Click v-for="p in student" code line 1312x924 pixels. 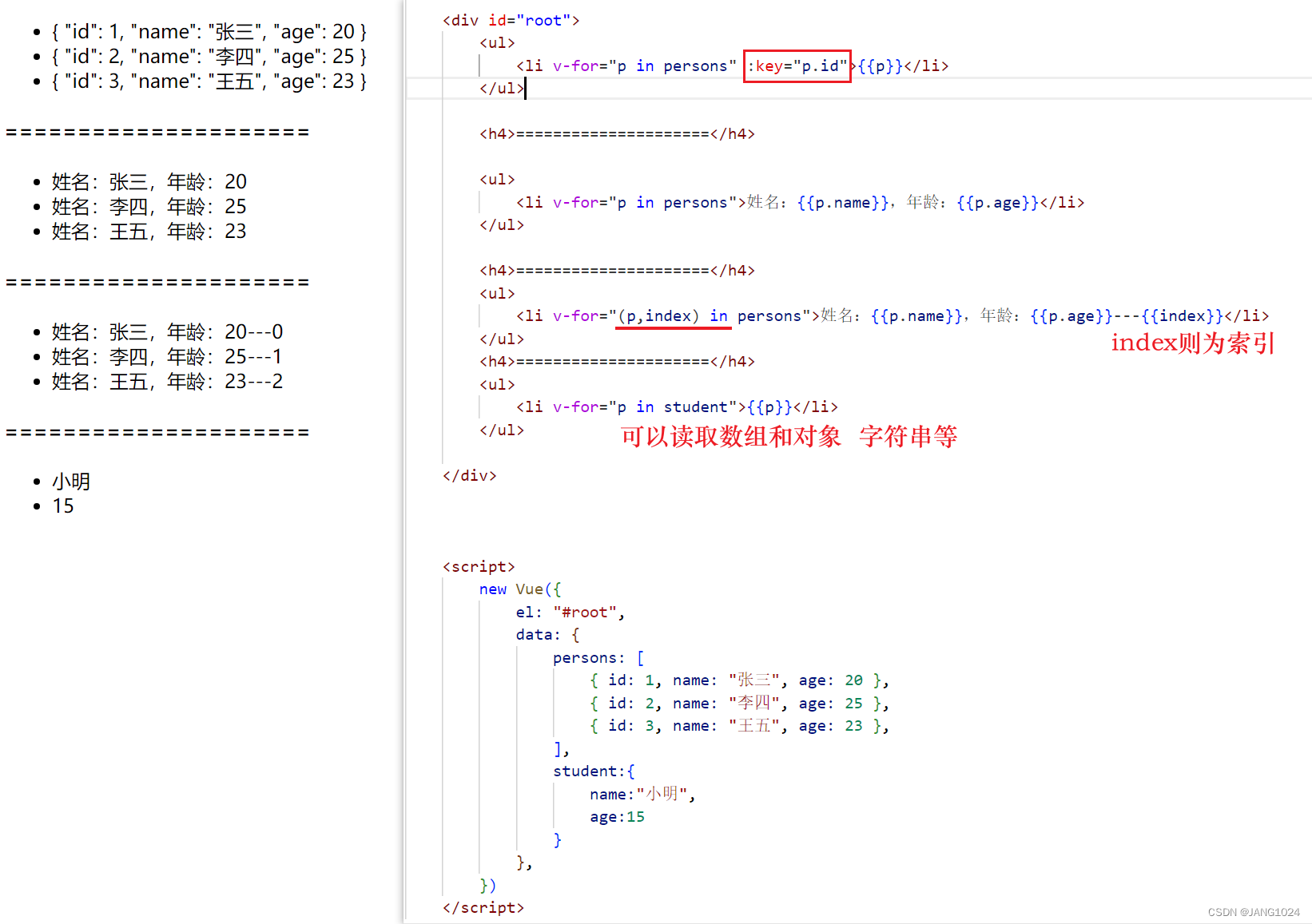point(677,407)
